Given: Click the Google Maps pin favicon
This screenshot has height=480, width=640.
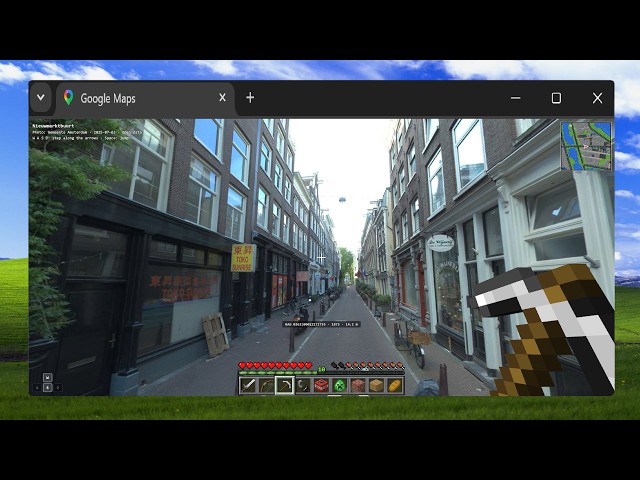Looking at the screenshot, I should pyautogui.click(x=69, y=98).
